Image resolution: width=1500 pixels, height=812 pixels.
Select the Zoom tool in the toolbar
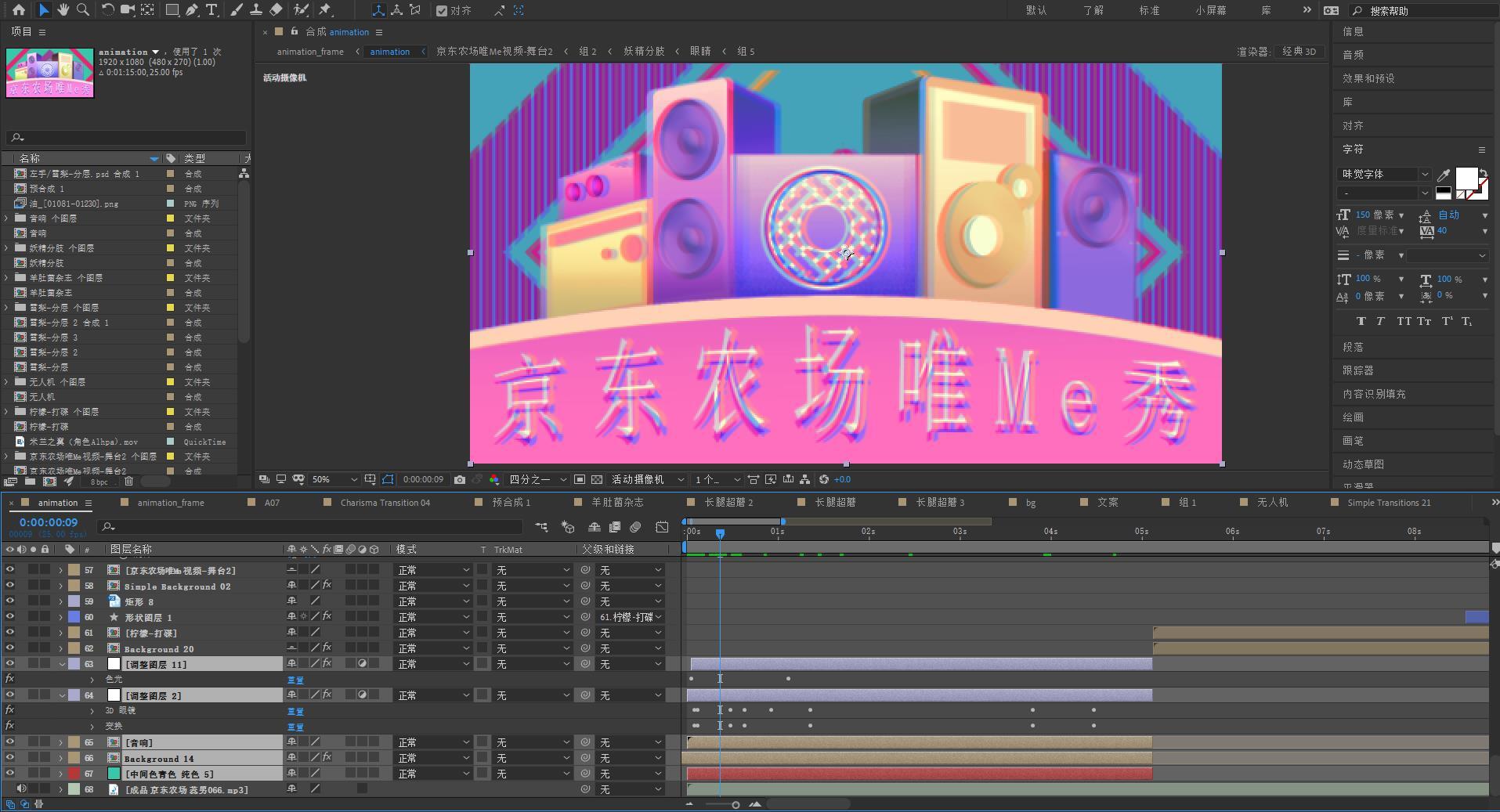pyautogui.click(x=82, y=10)
